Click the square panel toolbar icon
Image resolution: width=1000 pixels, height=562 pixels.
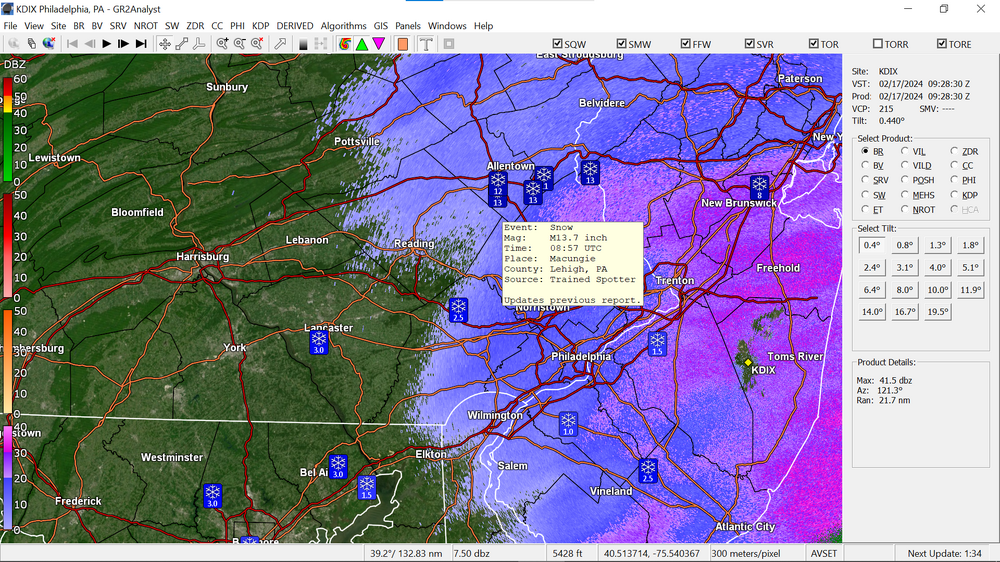[449, 43]
